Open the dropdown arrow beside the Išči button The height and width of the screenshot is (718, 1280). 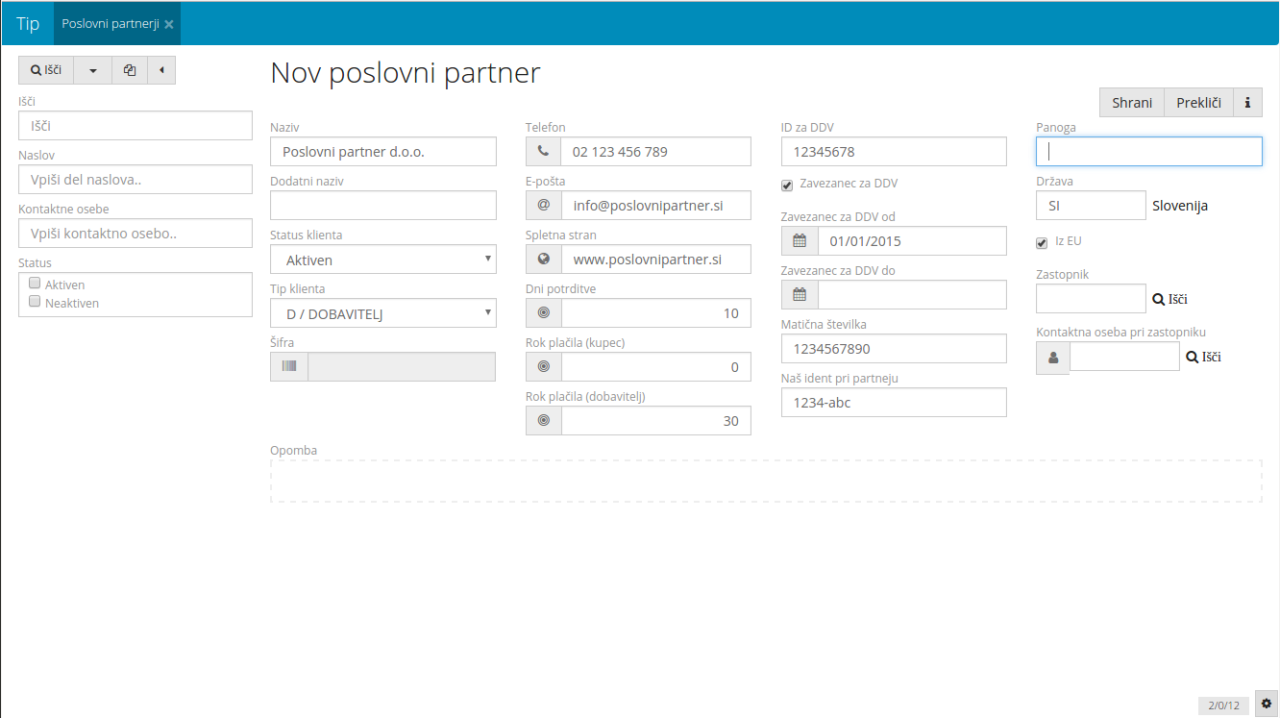[93, 70]
